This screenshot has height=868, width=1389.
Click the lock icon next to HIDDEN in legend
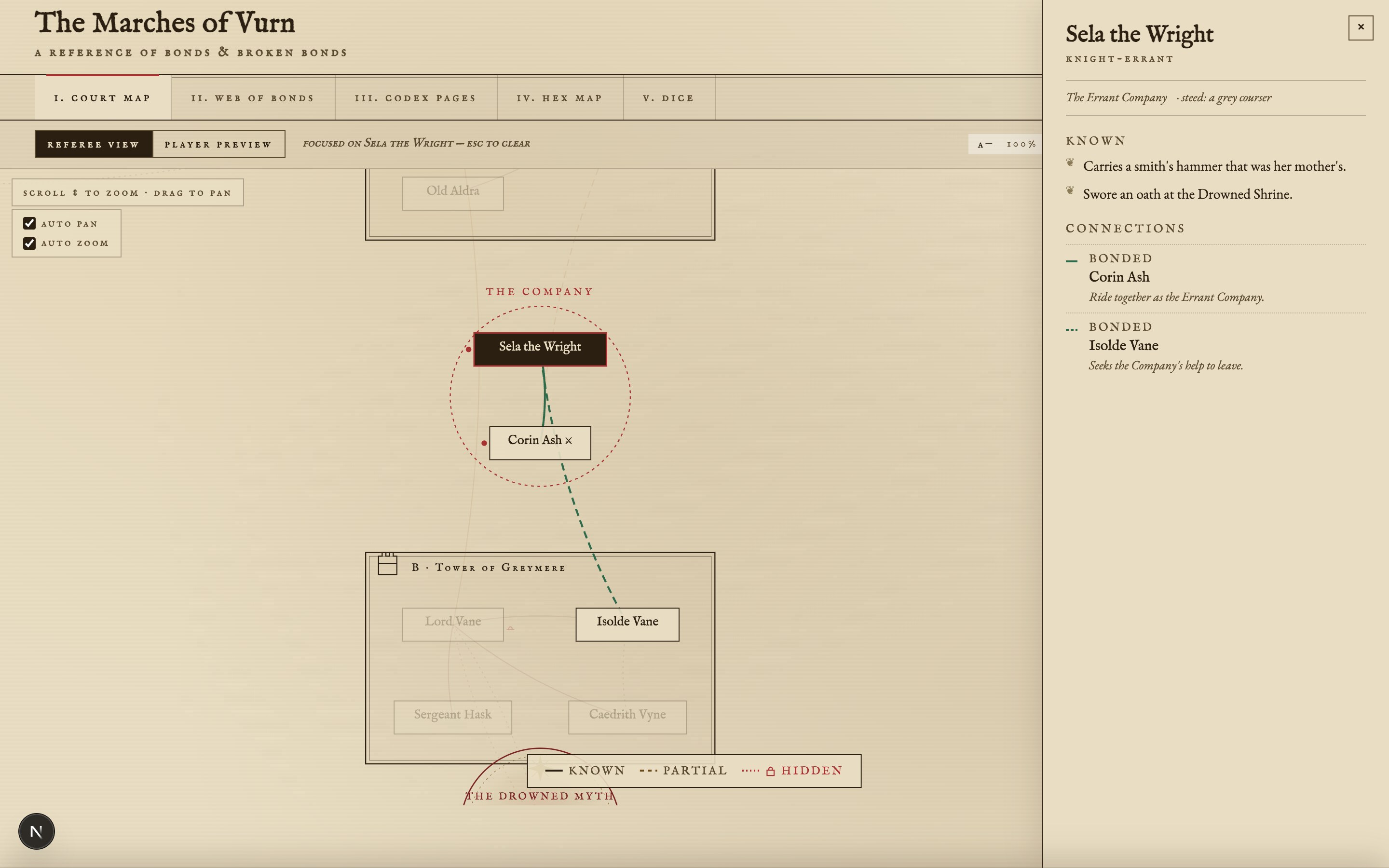pos(770,771)
